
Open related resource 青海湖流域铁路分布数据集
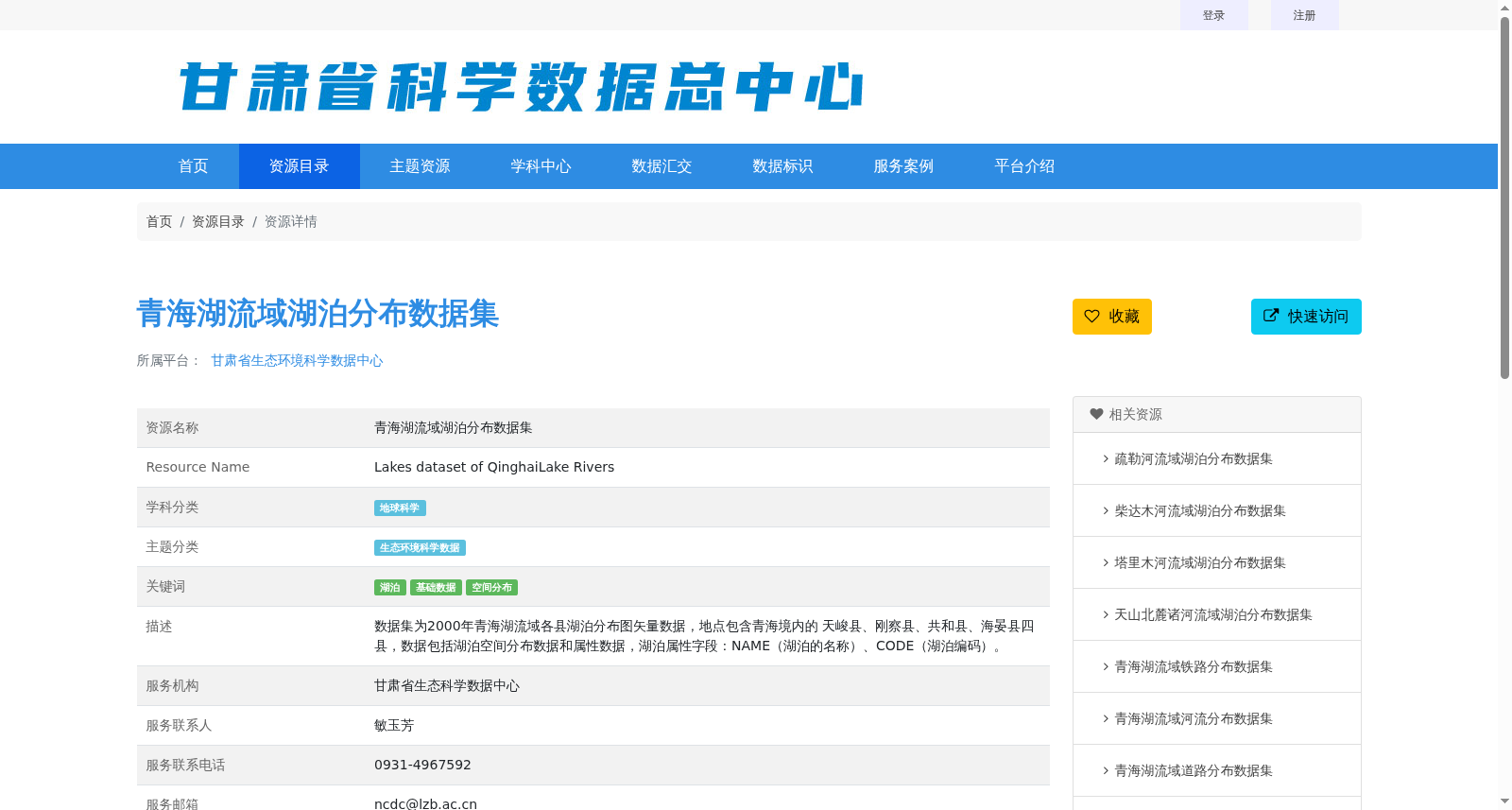pyautogui.click(x=1194, y=666)
